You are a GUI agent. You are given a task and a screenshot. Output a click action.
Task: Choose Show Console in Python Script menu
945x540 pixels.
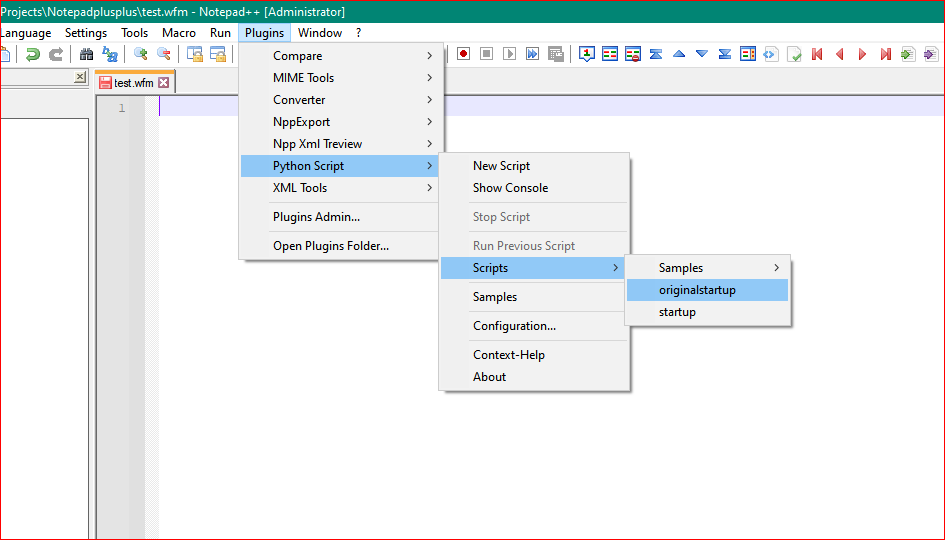coord(510,188)
